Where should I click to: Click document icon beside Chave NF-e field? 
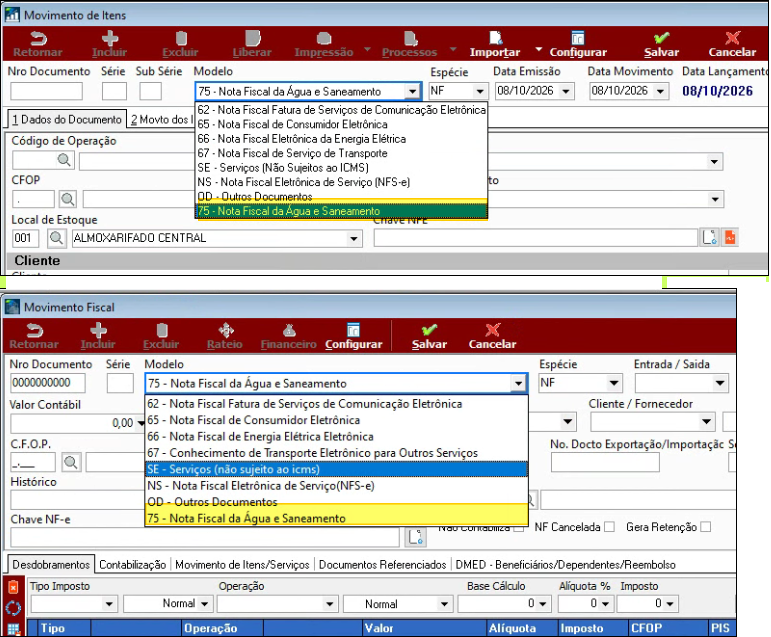415,537
